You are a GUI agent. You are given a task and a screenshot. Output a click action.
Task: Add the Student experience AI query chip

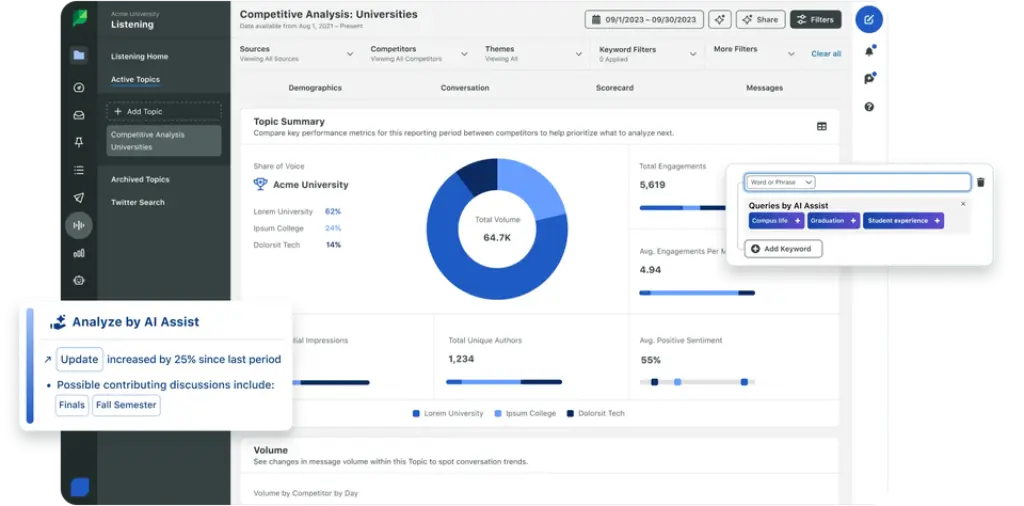[x=903, y=221]
